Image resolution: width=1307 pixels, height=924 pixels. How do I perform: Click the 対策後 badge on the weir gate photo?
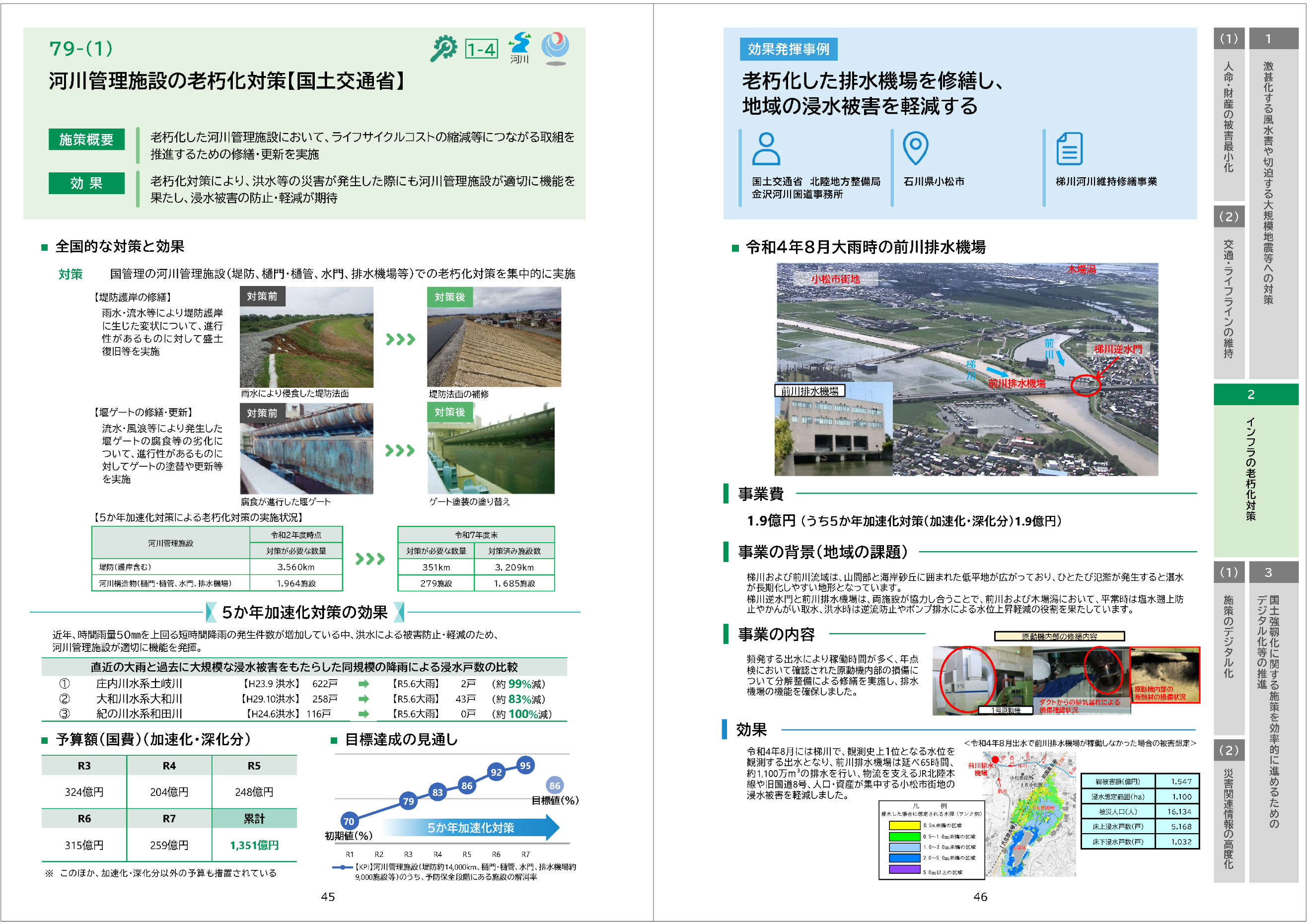point(450,412)
